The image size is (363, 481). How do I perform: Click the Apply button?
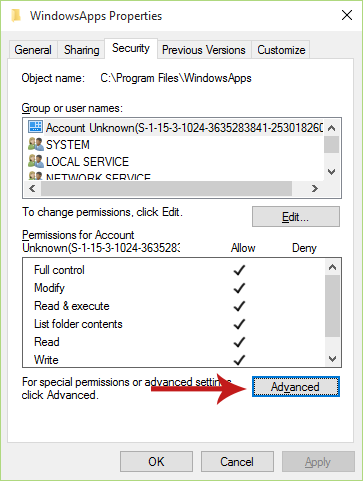[x=318, y=462]
